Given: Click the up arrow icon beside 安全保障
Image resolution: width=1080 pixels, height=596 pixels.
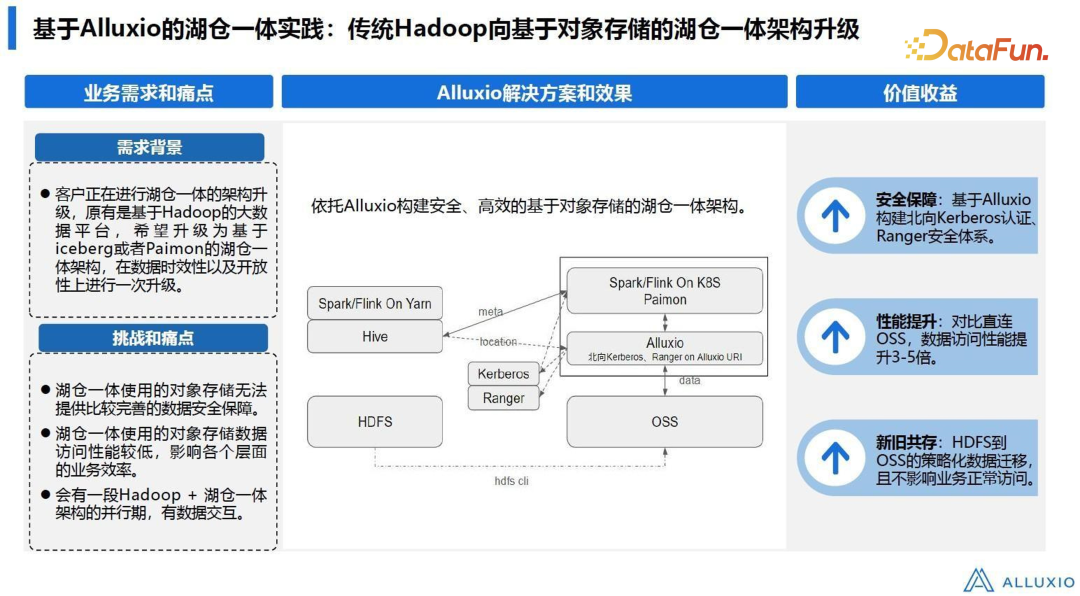Looking at the screenshot, I should coord(835,216).
